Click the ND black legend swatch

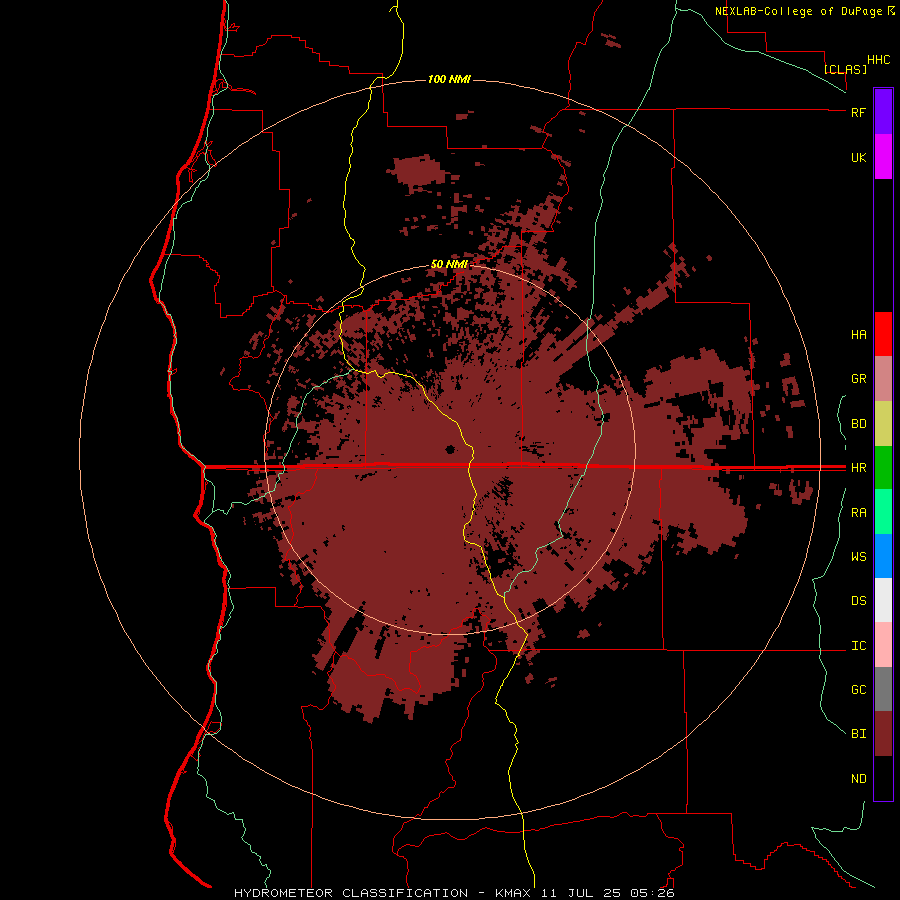point(883,778)
